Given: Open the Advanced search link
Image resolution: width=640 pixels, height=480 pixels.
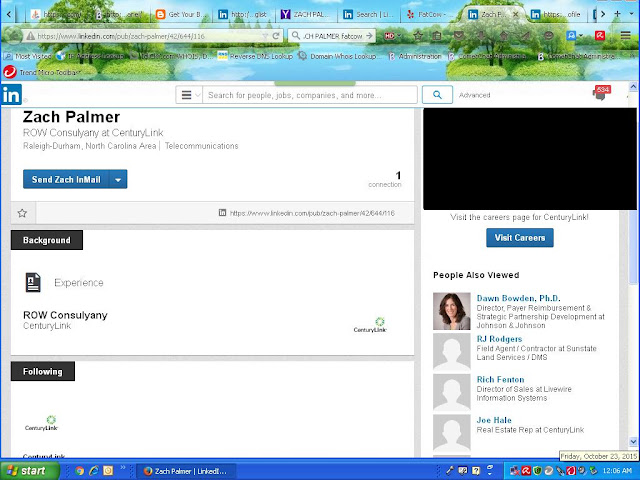Looking at the screenshot, I should [x=474, y=95].
